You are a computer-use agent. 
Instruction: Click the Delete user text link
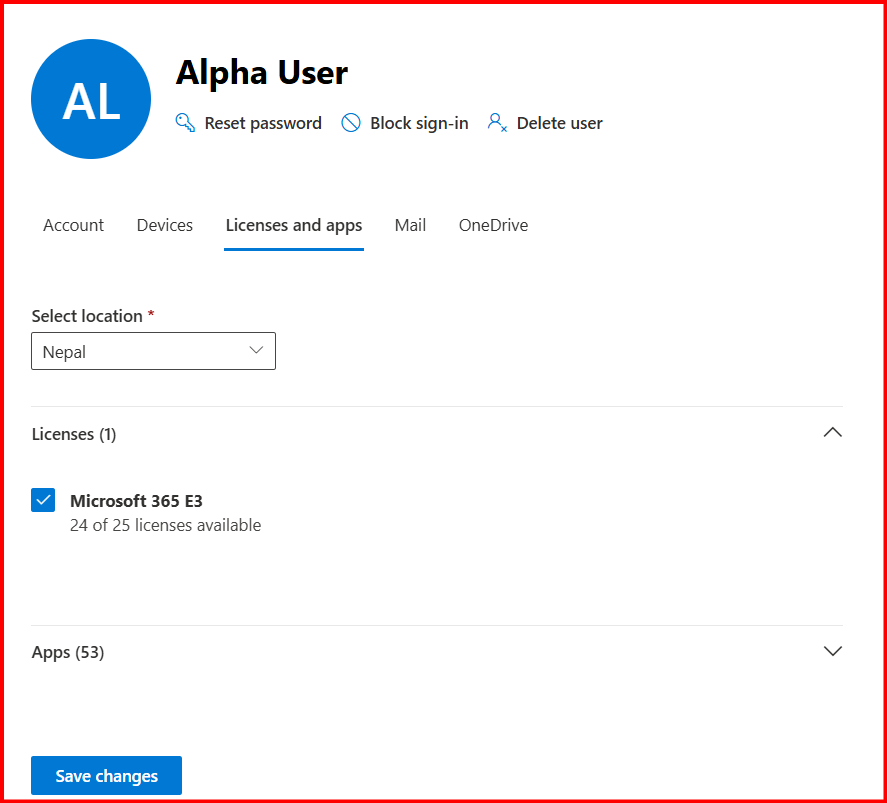tap(559, 123)
